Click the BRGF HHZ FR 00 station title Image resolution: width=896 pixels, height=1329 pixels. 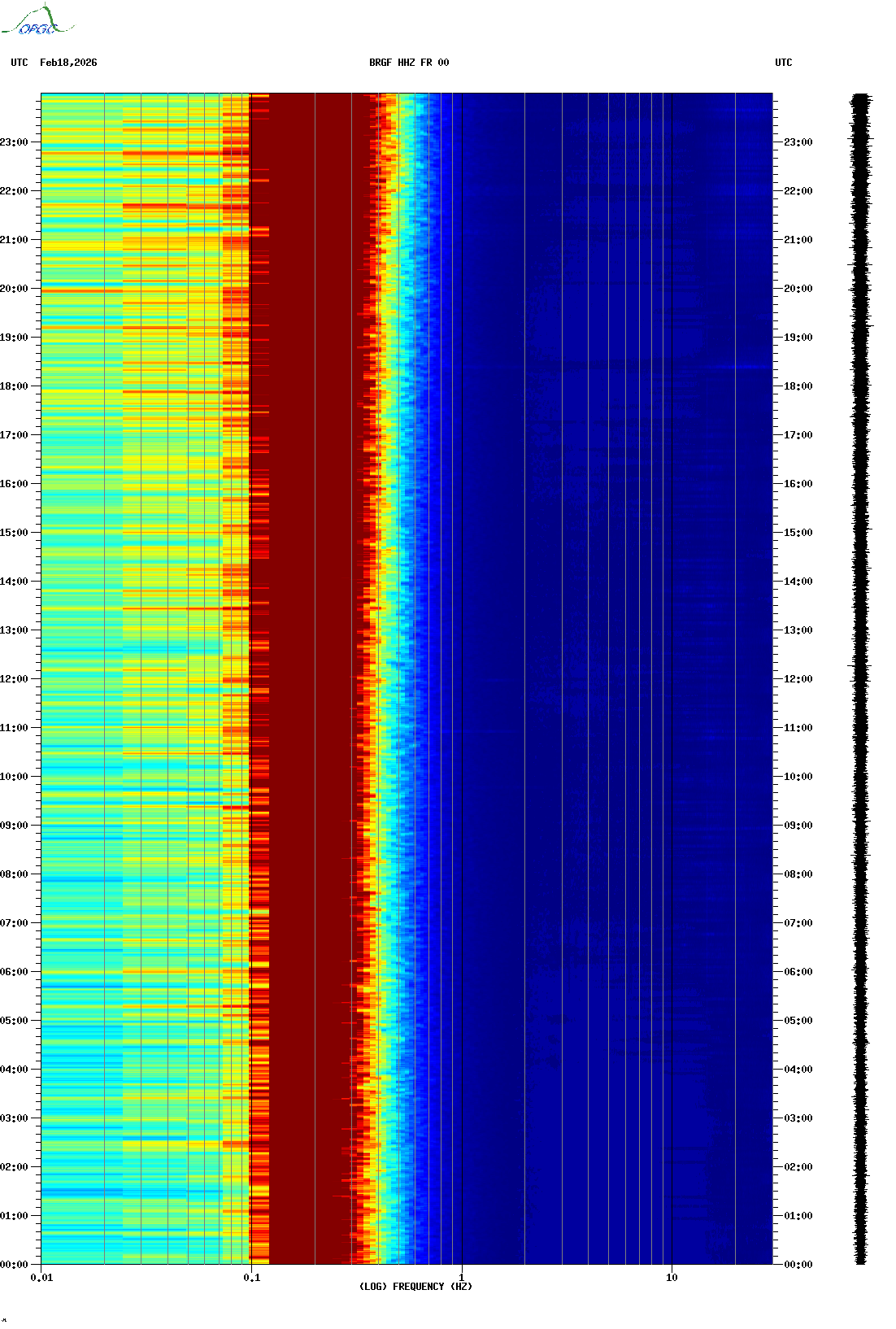(408, 63)
